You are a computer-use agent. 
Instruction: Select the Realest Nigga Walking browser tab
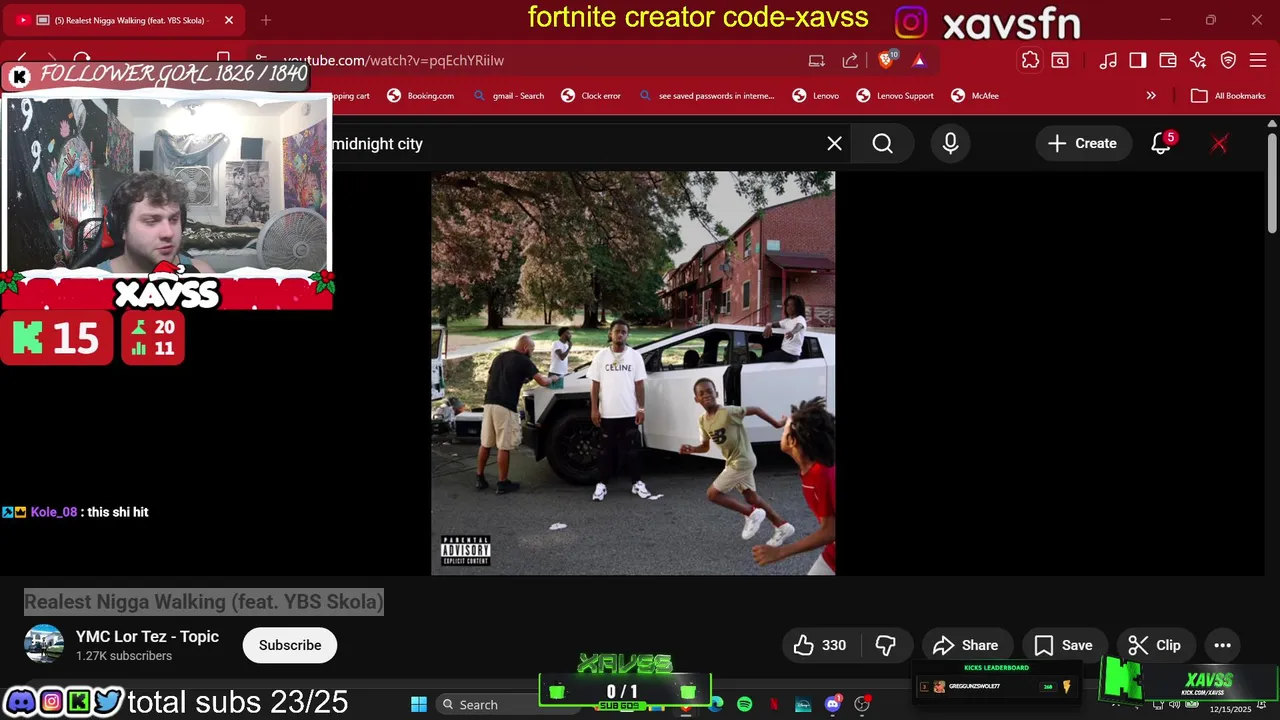[122, 20]
